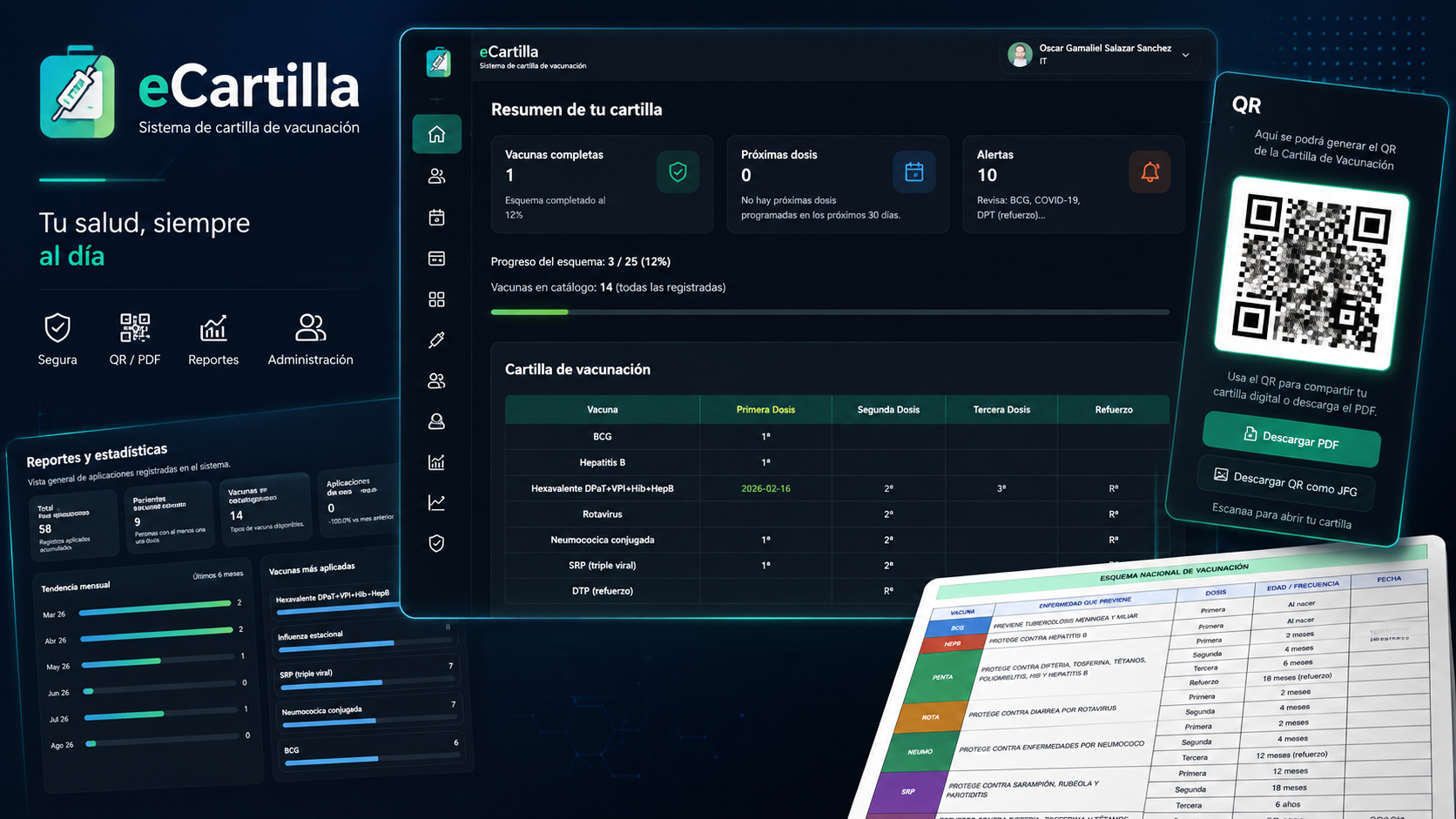Select the line chart icon in sidebar

[x=436, y=502]
